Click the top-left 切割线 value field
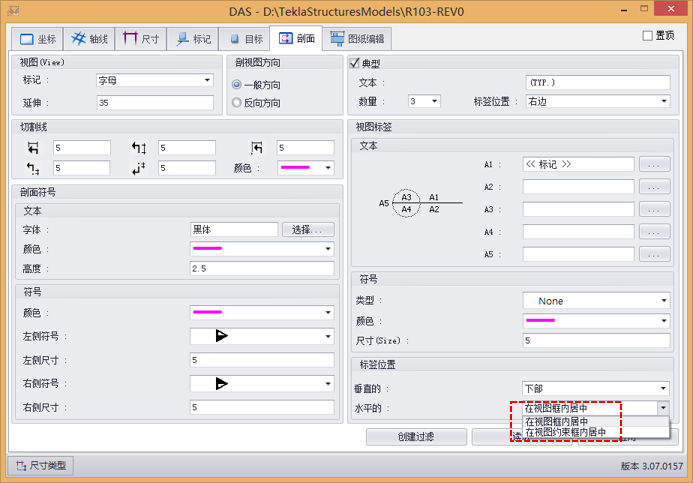Screen dimensions: 693x483 [x=82, y=148]
